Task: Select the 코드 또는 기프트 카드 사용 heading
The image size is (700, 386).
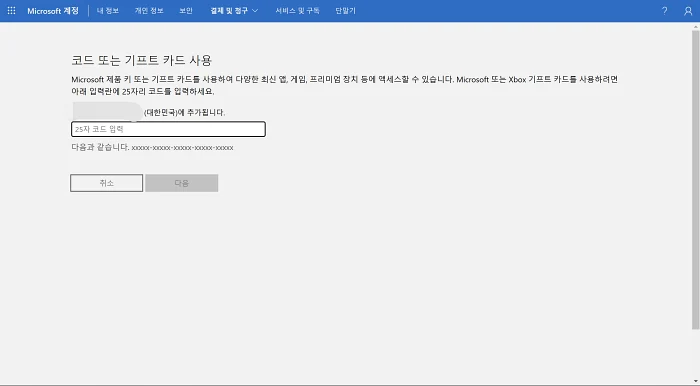Action: click(142, 60)
